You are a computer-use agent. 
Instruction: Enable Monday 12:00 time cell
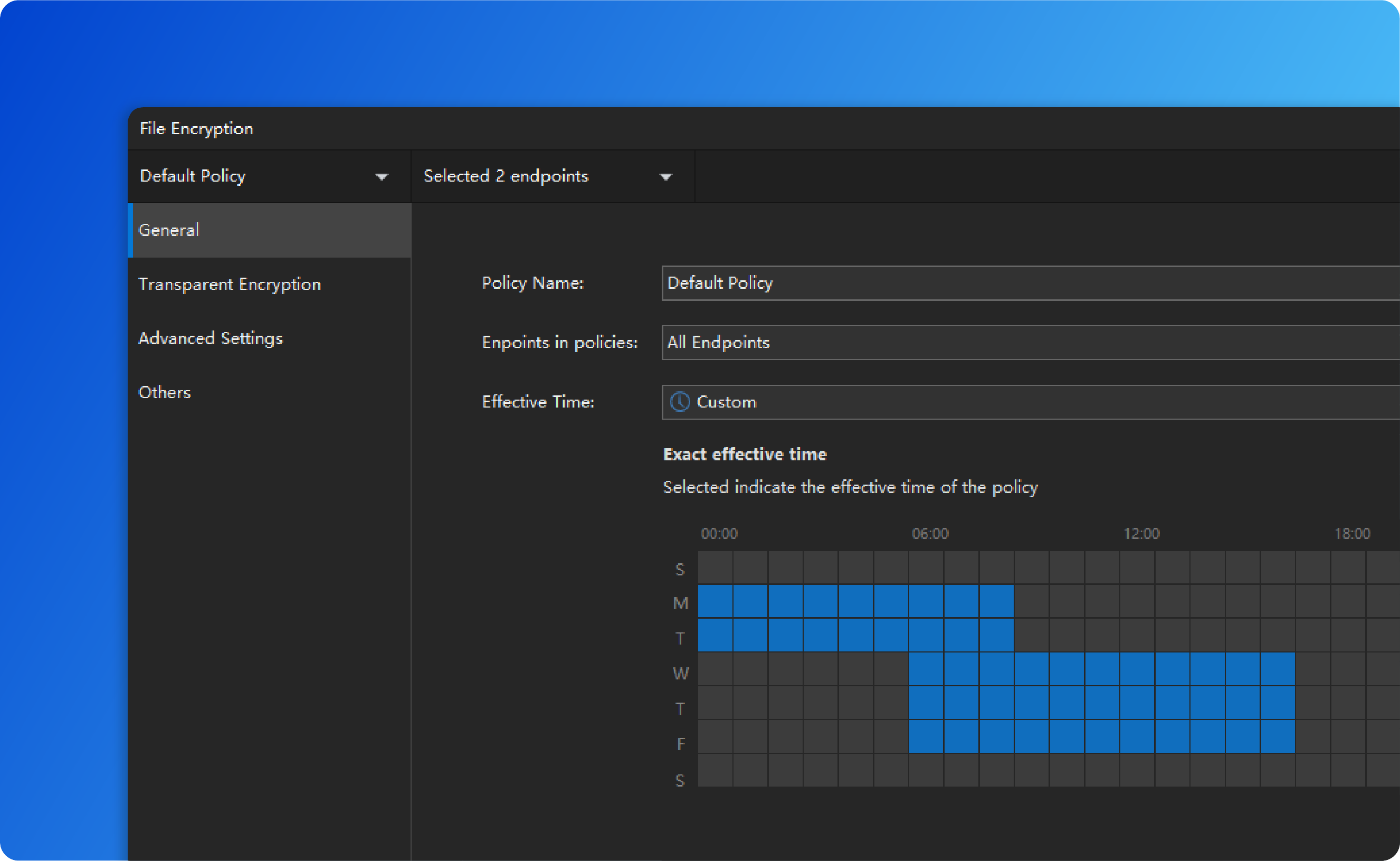[x=1137, y=601]
